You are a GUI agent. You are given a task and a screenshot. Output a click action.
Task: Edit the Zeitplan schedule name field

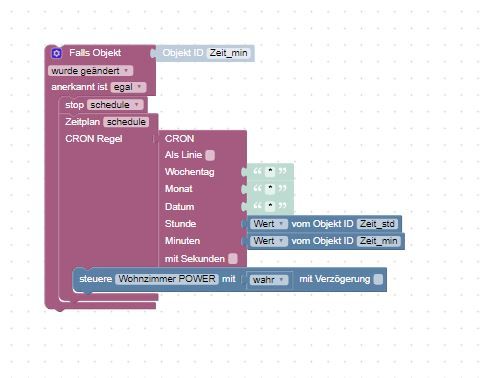point(126,122)
